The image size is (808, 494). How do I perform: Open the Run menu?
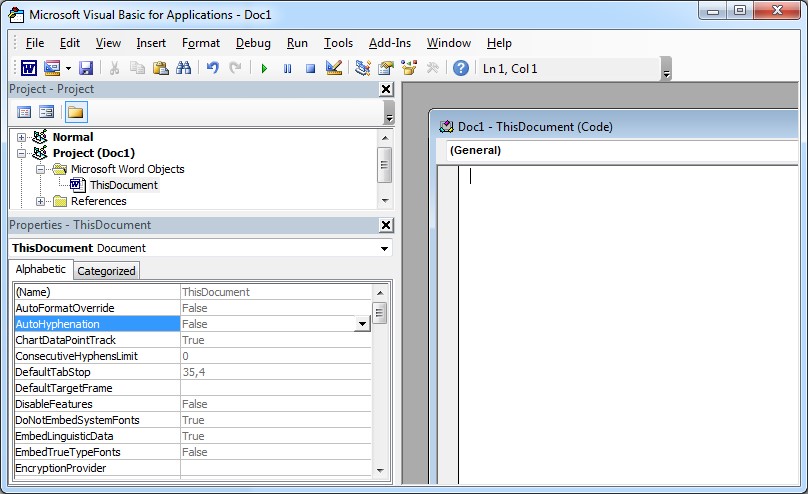tap(297, 43)
